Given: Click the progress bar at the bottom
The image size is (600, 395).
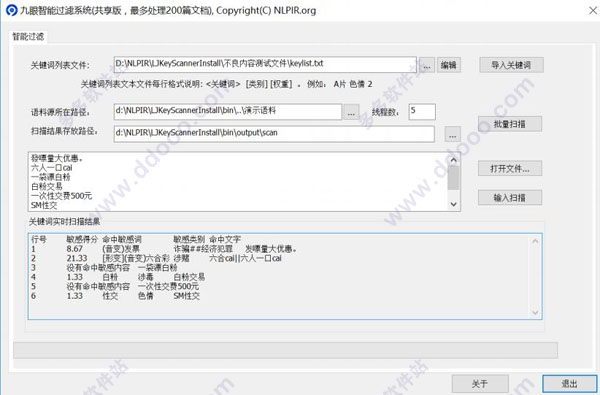Looking at the screenshot, I should 285,350.
